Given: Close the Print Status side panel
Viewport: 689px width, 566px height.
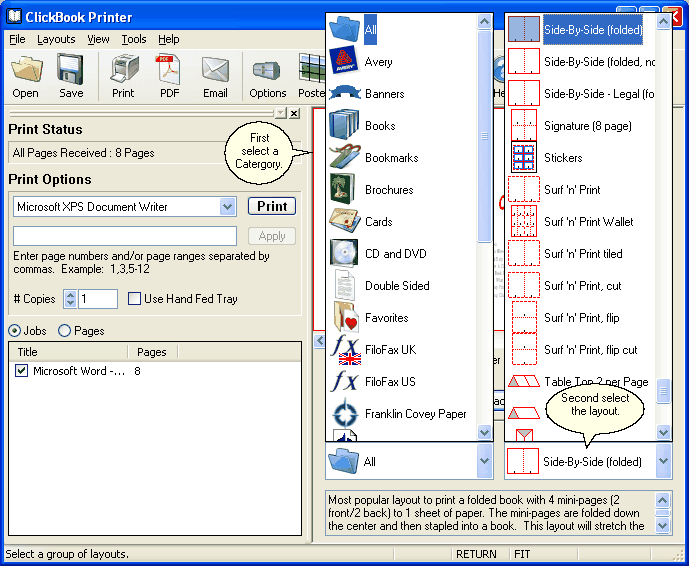Looking at the screenshot, I should (294, 113).
